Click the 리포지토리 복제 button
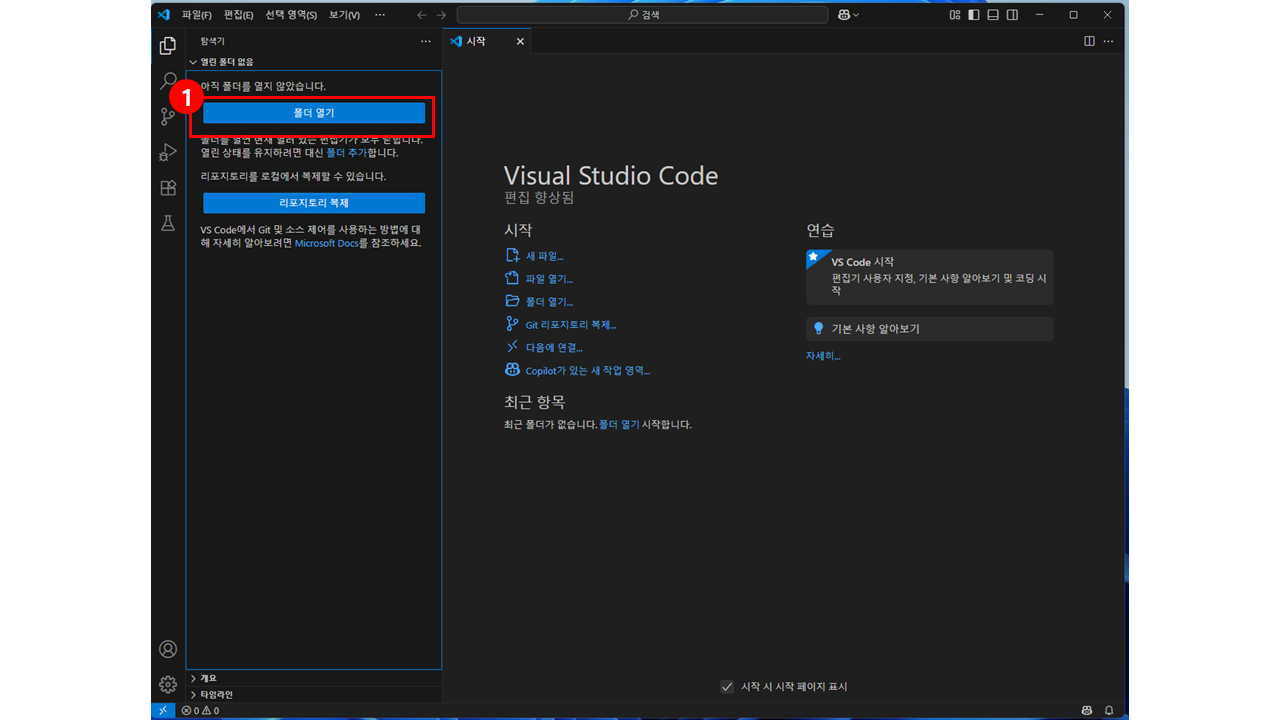Image resolution: width=1280 pixels, height=720 pixels. pos(314,203)
